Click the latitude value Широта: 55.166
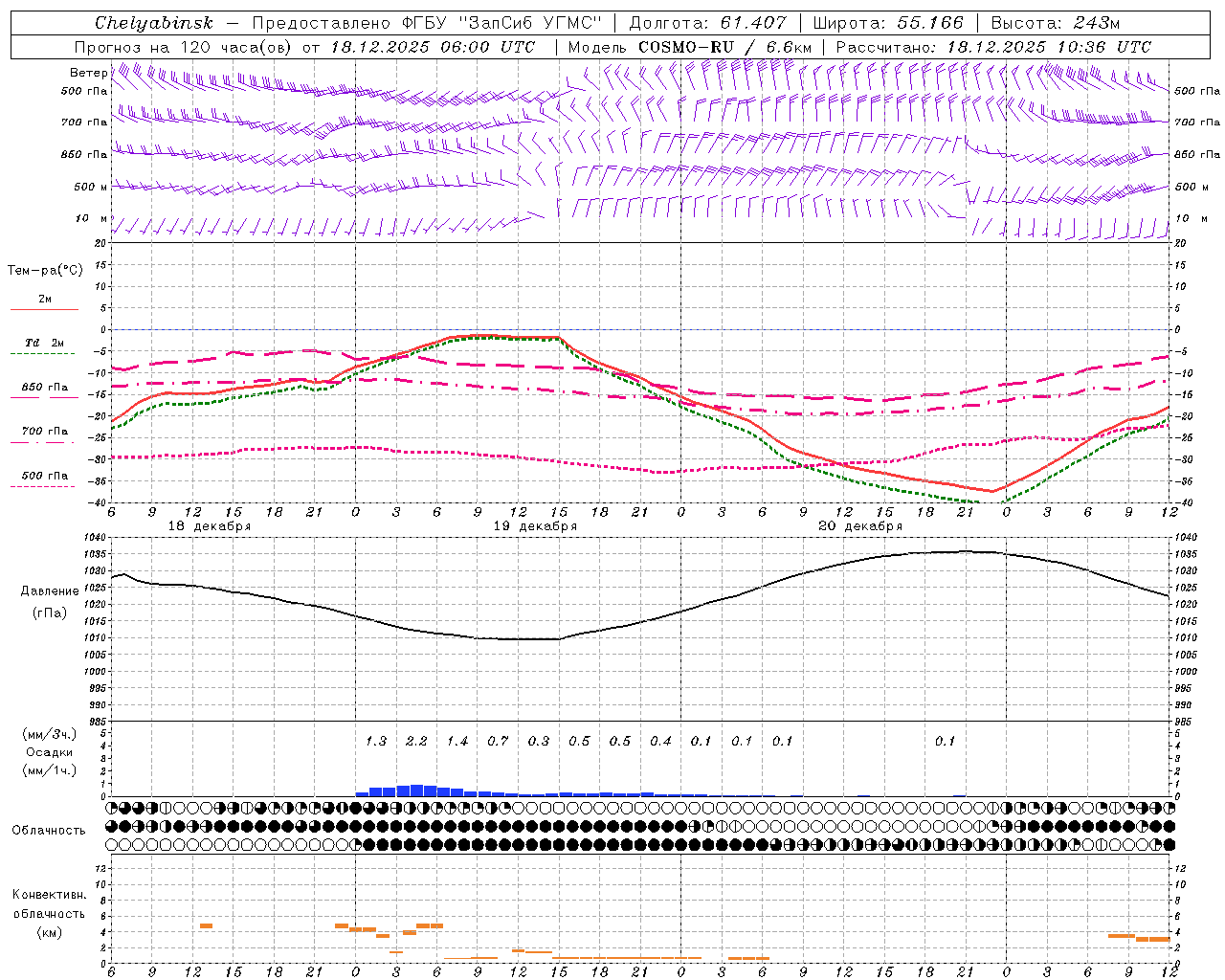1225x980 pixels. pyautogui.click(x=887, y=23)
